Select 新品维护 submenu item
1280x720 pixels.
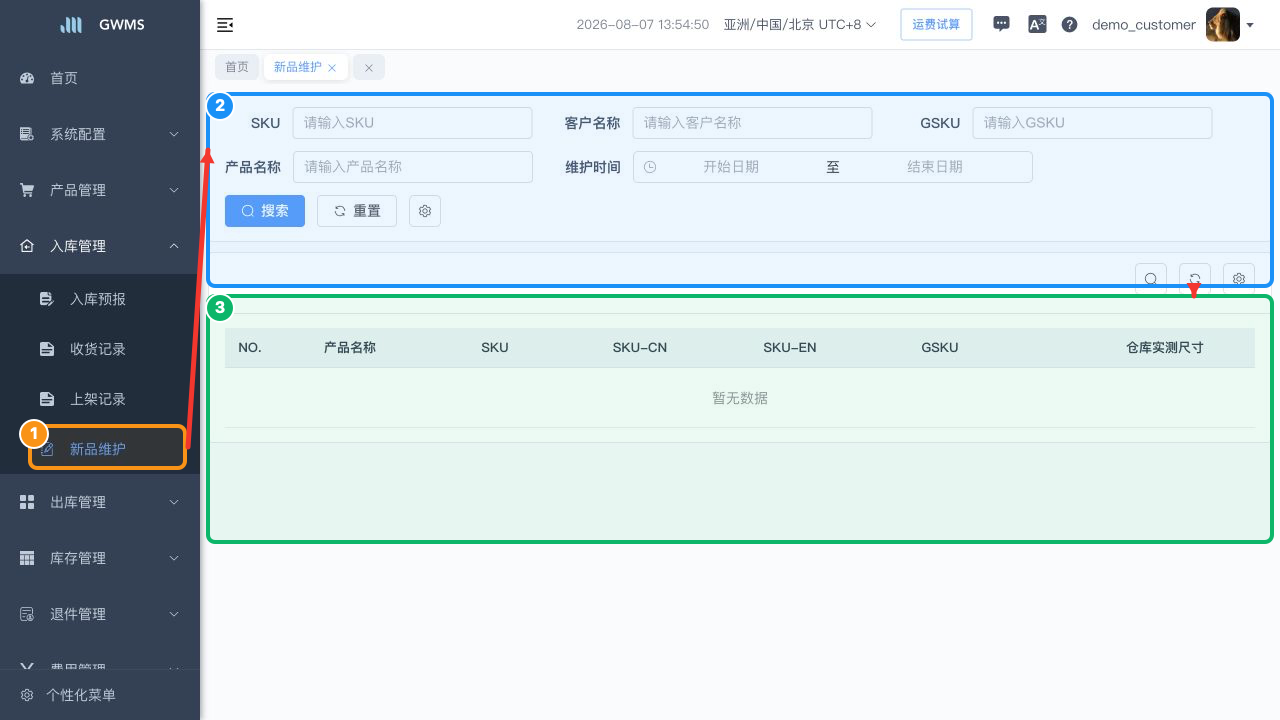point(100,449)
